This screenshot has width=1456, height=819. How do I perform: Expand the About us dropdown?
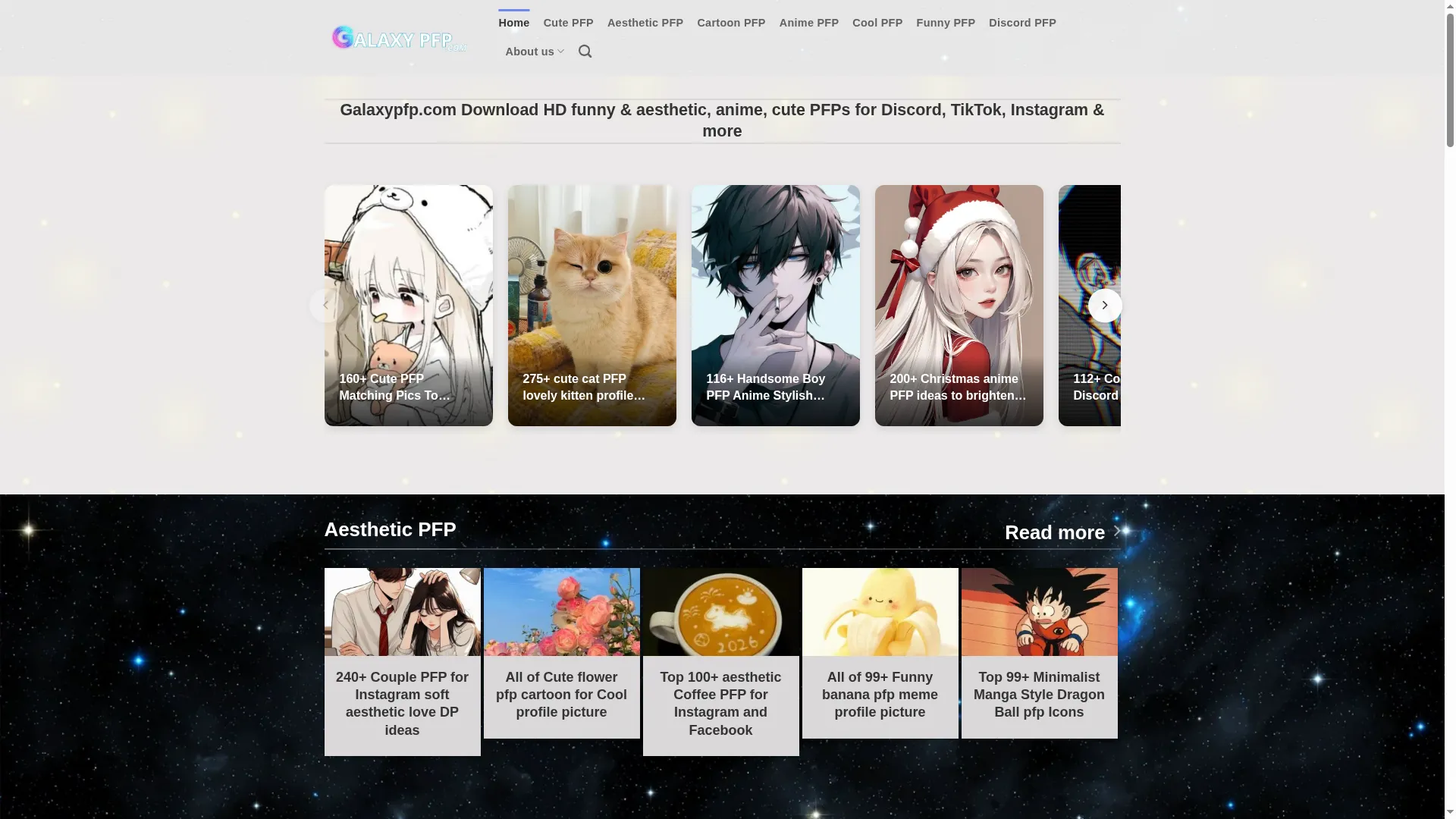click(x=535, y=52)
